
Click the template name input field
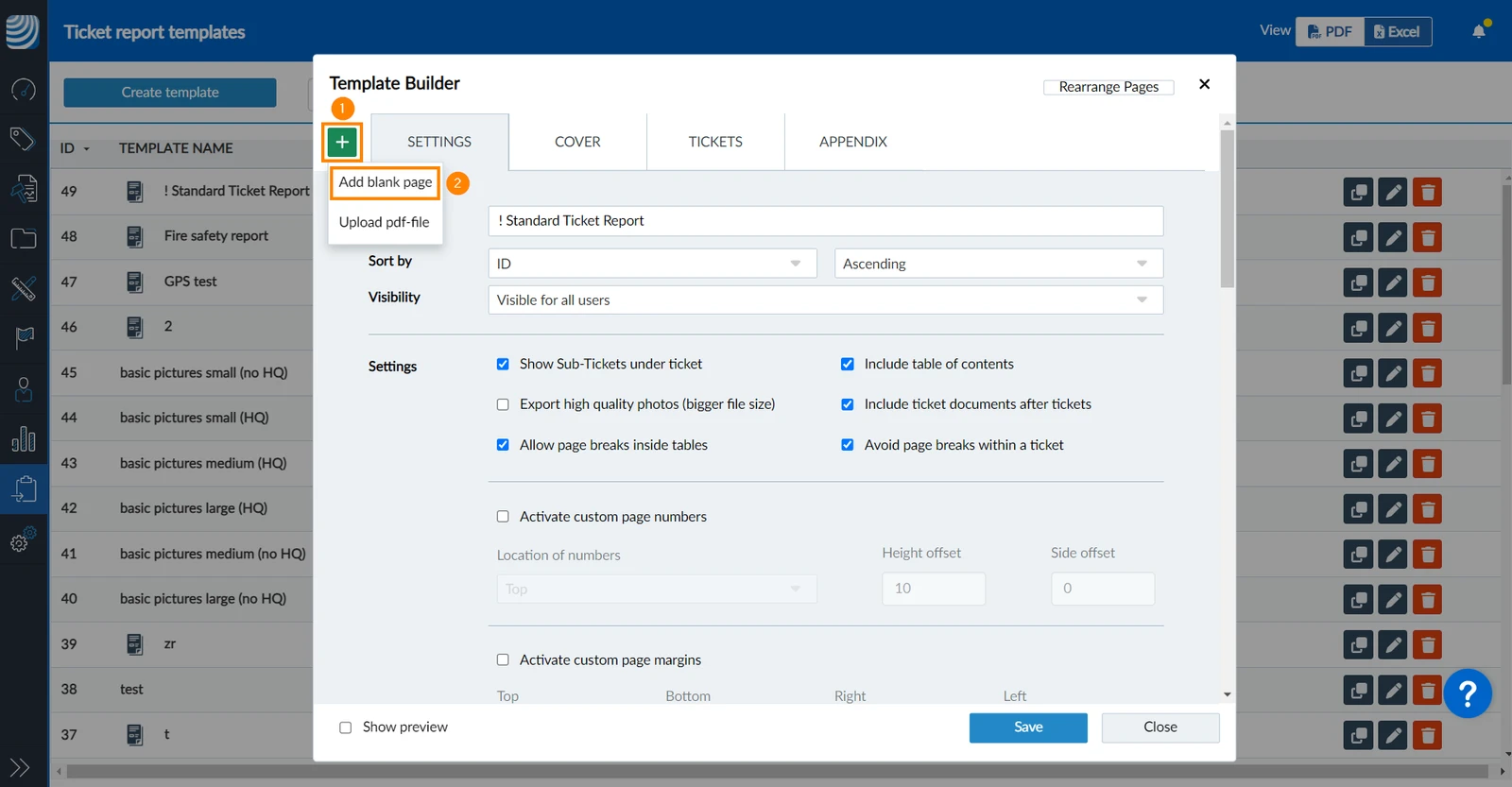click(x=825, y=221)
